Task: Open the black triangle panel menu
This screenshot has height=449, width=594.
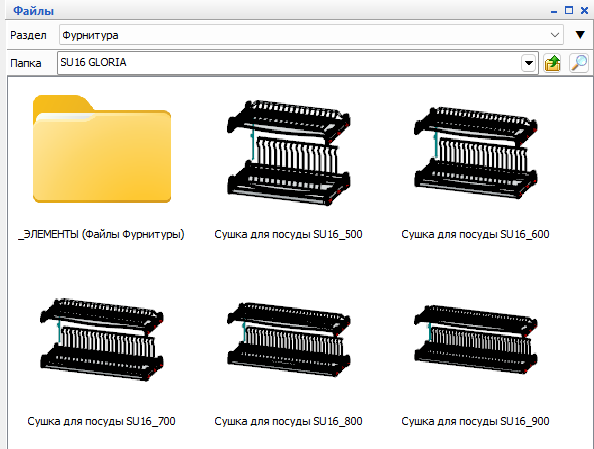Action: (x=580, y=35)
